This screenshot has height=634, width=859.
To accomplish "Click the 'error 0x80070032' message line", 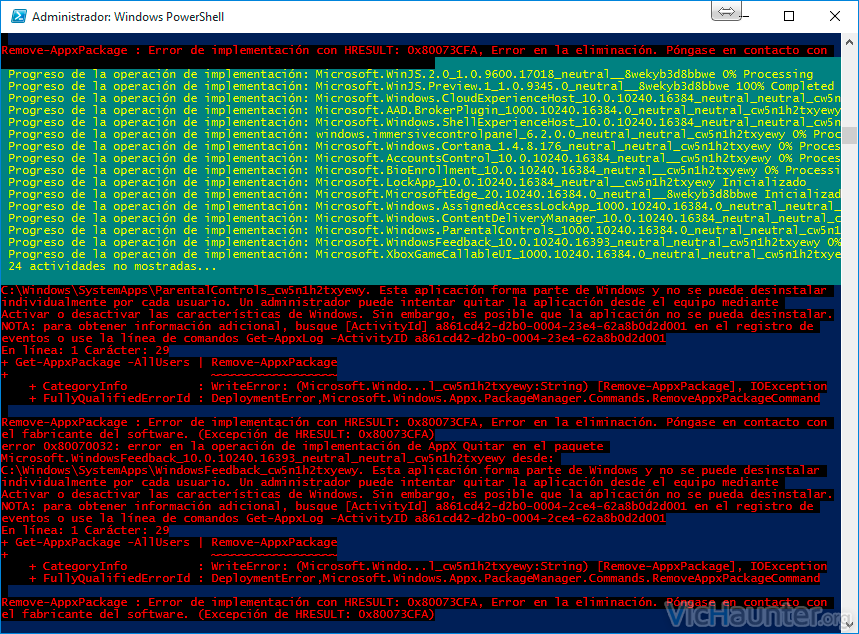I will [x=302, y=446].
